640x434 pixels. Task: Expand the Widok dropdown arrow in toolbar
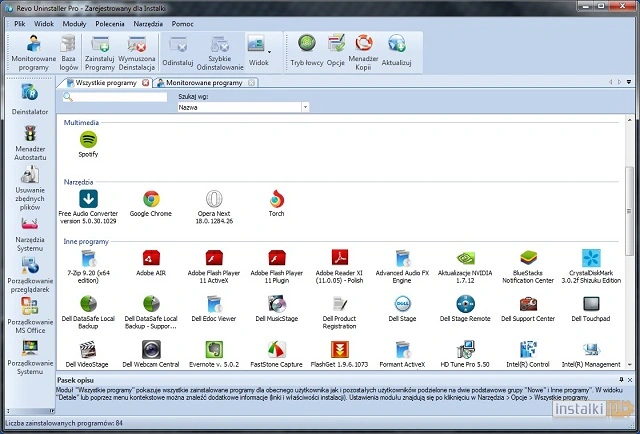pyautogui.click(x=269, y=48)
